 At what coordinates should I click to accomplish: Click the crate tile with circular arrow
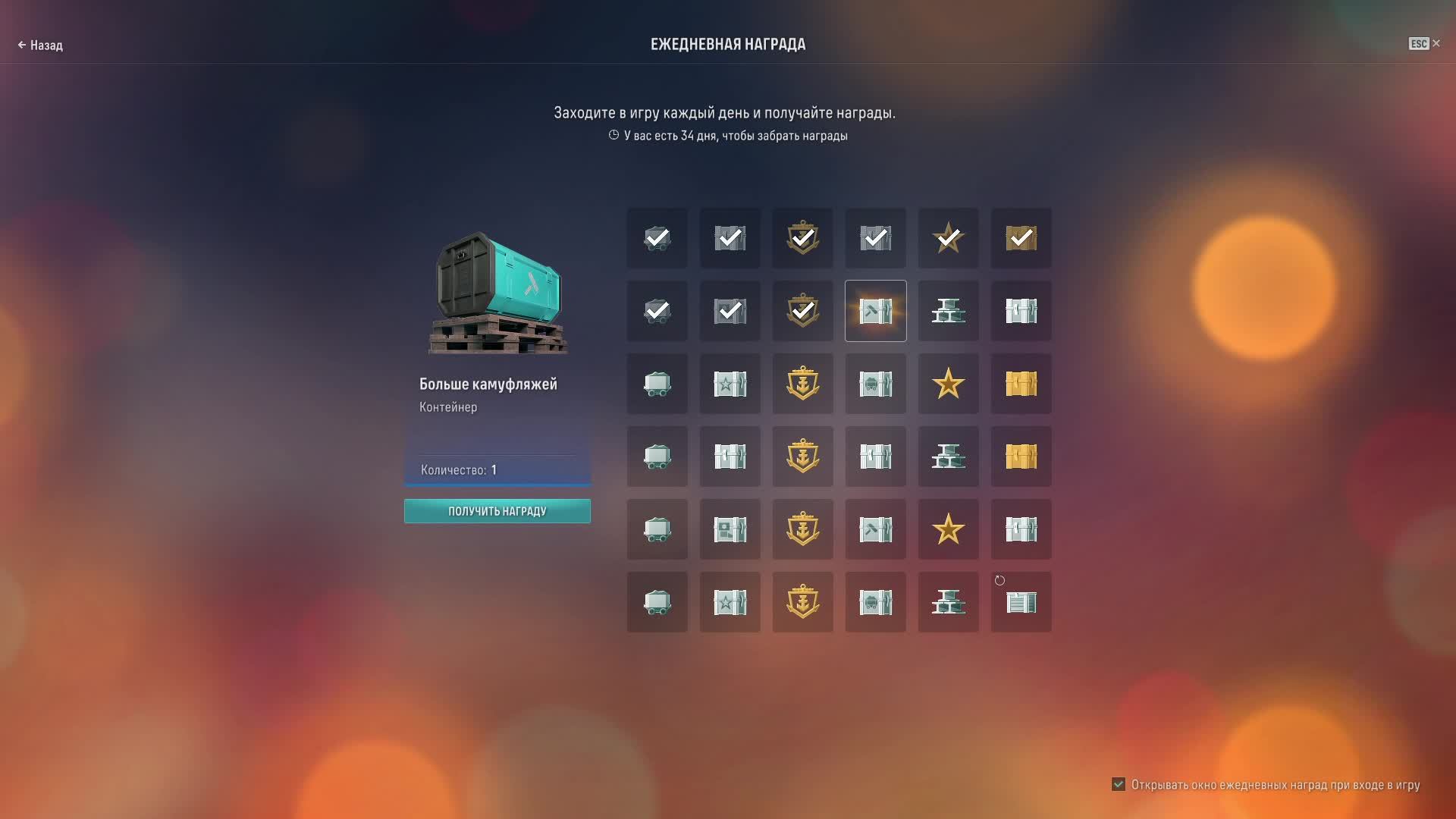click(1021, 602)
